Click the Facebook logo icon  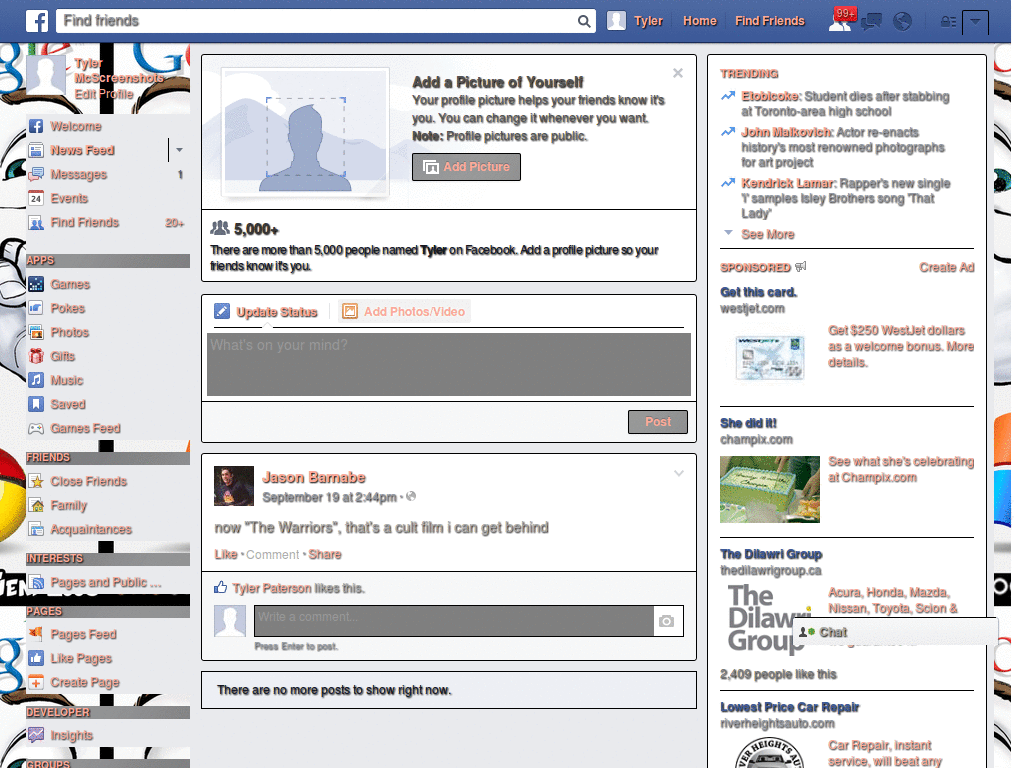(36, 20)
